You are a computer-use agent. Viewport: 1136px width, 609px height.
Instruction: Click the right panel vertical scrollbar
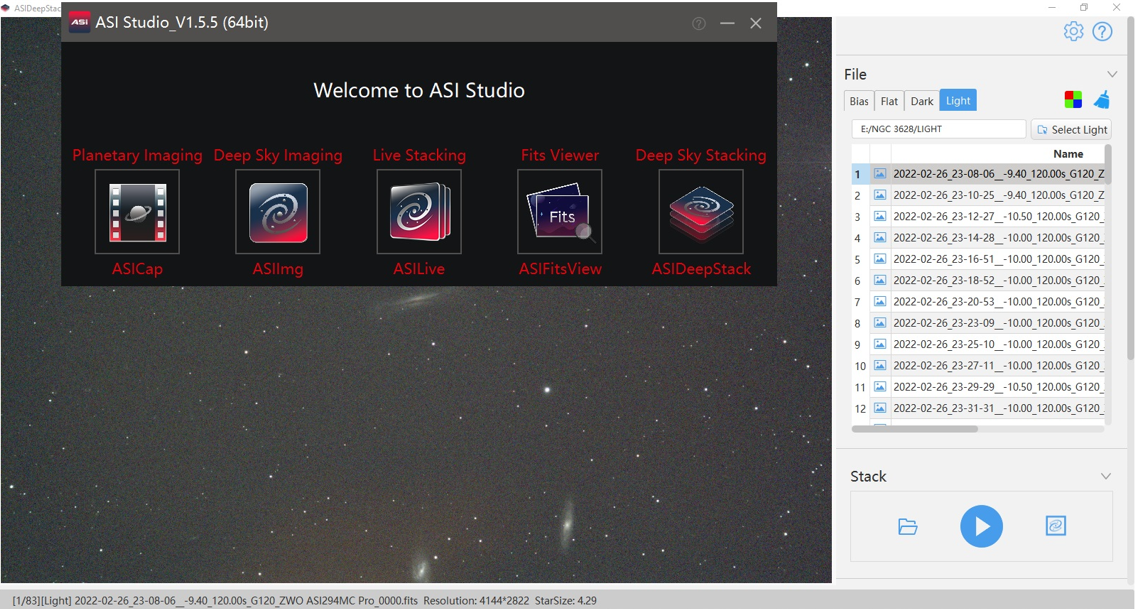[x=1130, y=188]
